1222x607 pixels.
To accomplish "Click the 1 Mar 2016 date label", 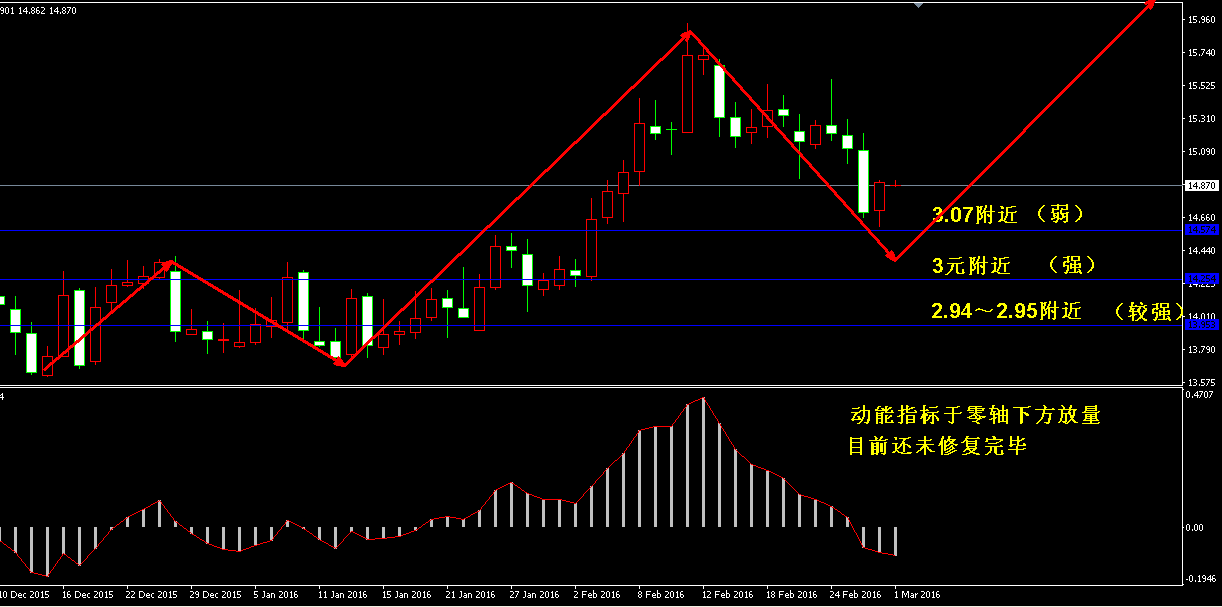I will click(915, 594).
